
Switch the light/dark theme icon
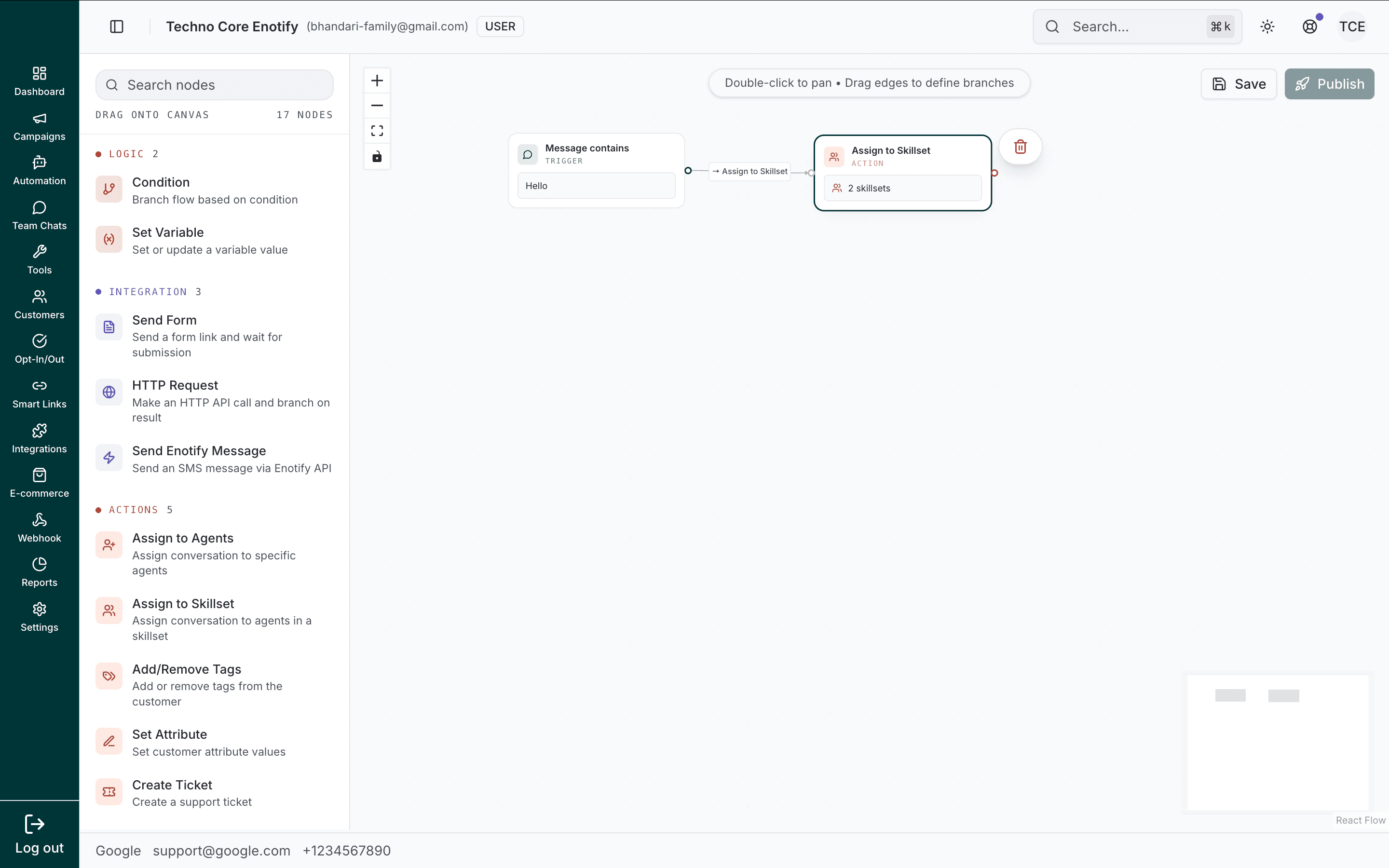tap(1267, 27)
